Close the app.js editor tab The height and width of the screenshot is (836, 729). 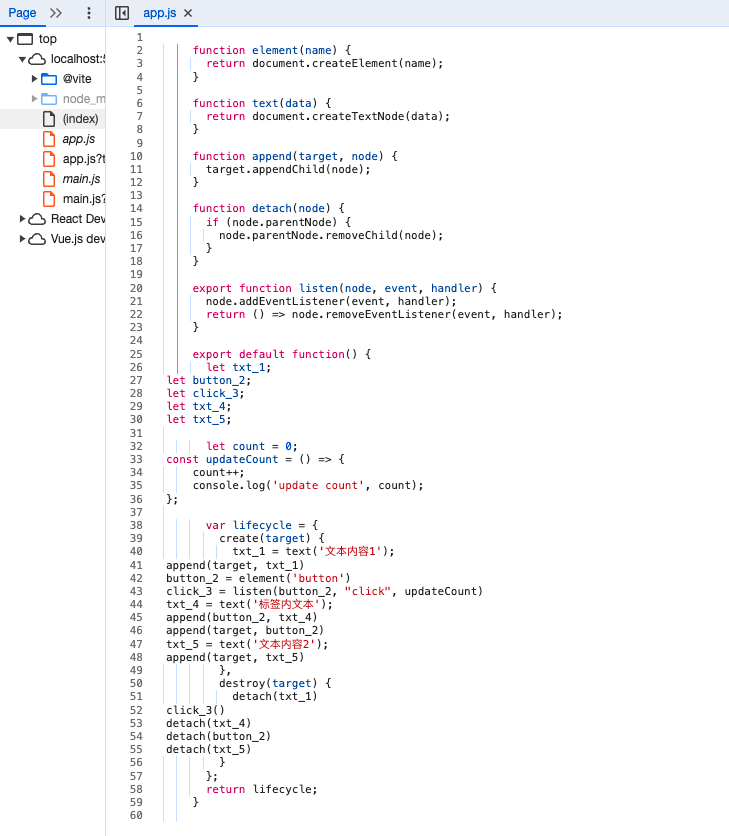click(x=188, y=13)
